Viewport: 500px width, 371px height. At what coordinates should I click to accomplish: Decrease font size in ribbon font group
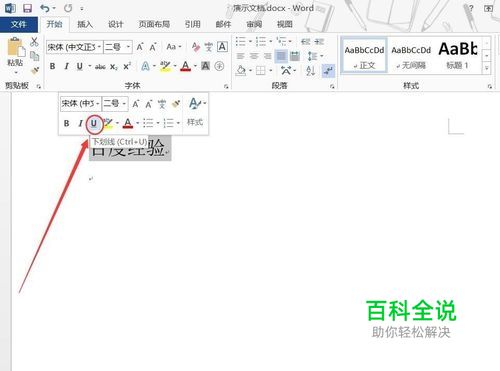pyautogui.click(x=153, y=47)
